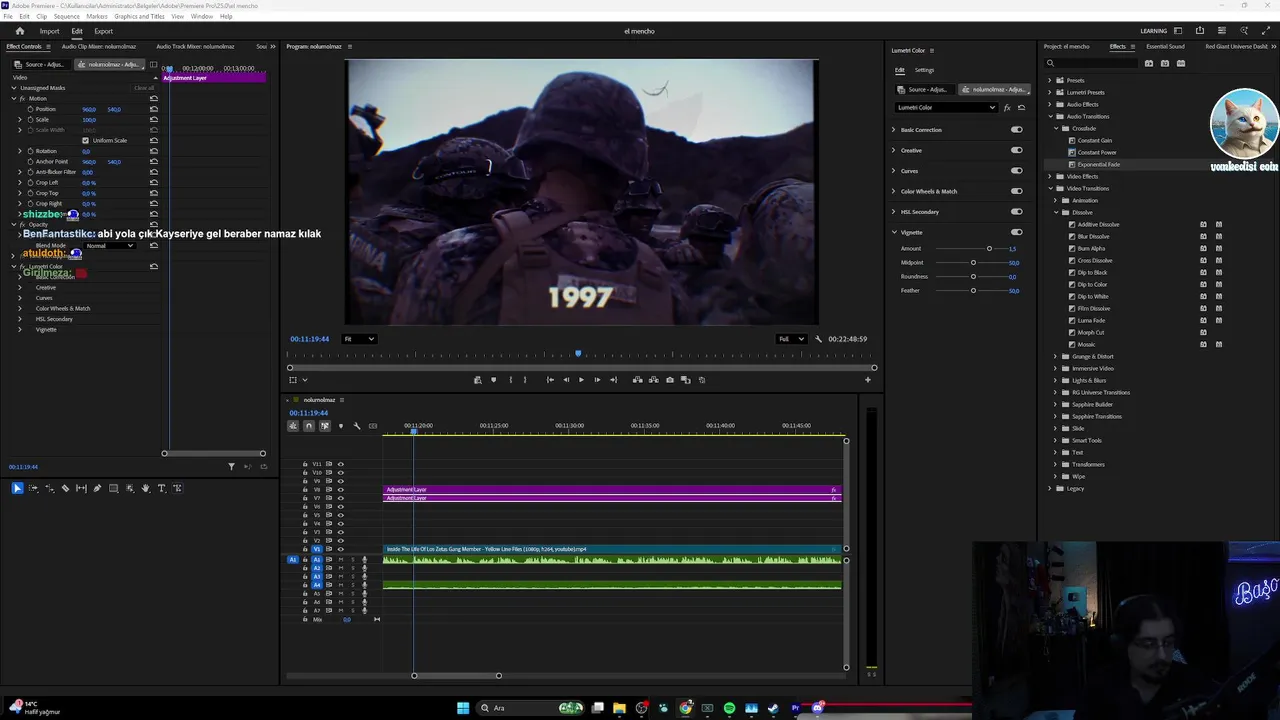Toggle the Vignette section on/off
The width and height of the screenshot is (1280, 720).
[1017, 232]
